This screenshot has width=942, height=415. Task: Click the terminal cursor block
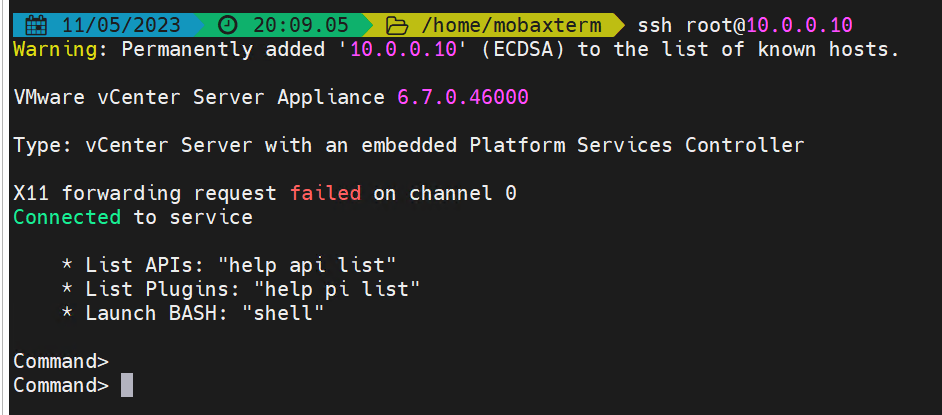[x=127, y=385]
